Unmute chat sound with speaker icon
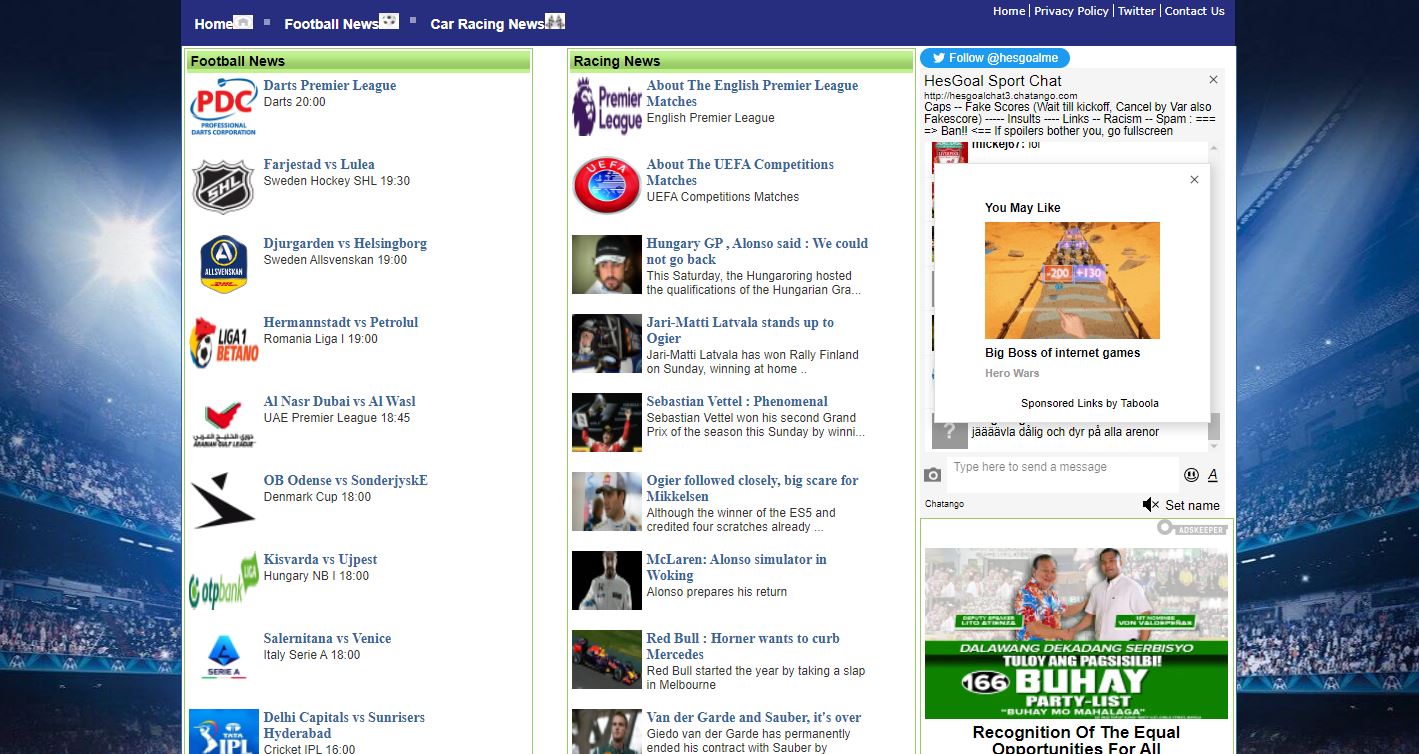Screen dimensions: 1419x754 coord(1151,505)
